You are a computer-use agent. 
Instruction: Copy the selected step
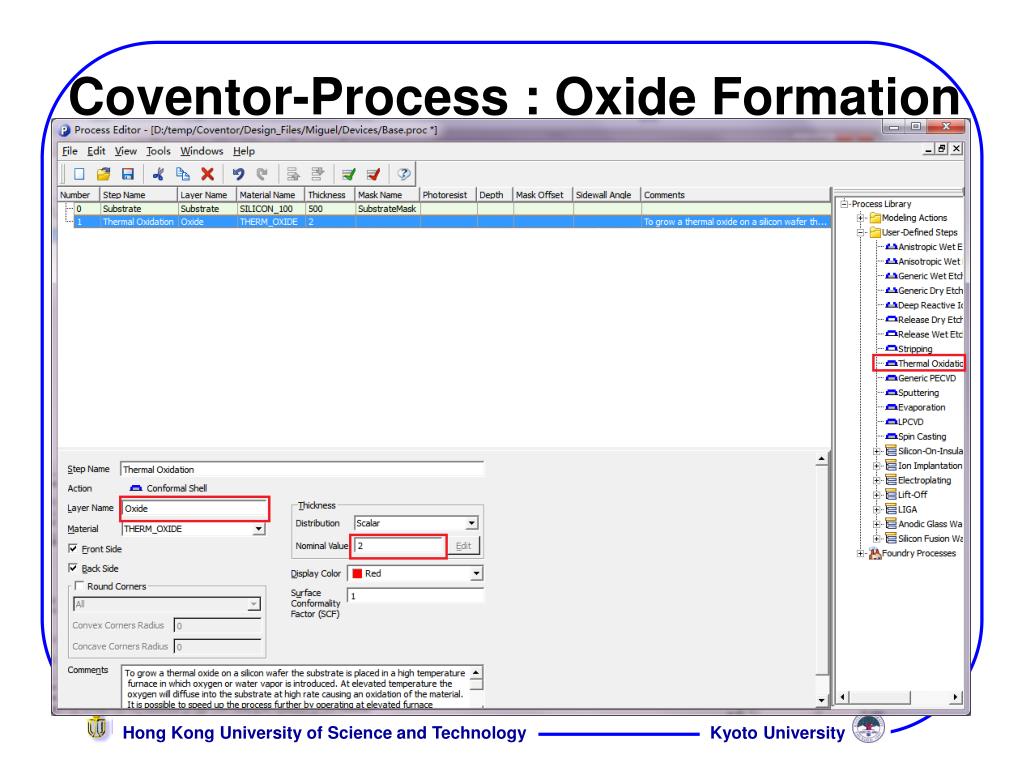pyautogui.click(x=183, y=174)
